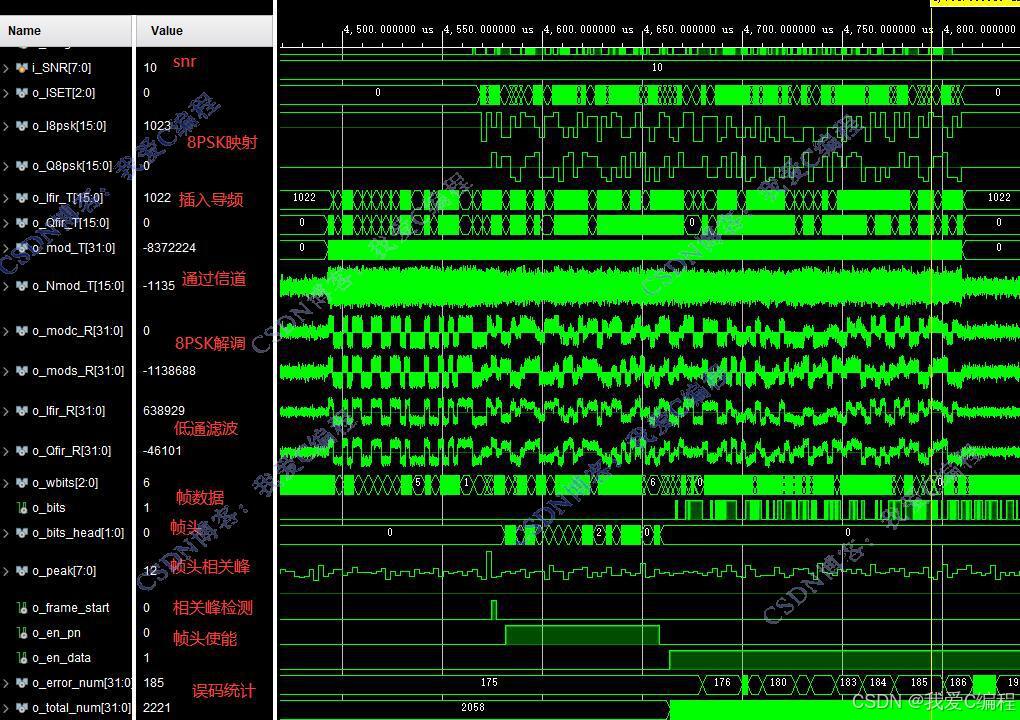Select the o_Q8psk[15:0] signal icon
1020x720 pixels.
tap(21, 166)
